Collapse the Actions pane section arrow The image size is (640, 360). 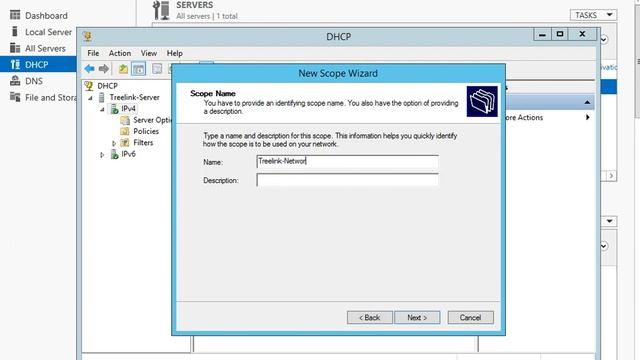point(587,102)
